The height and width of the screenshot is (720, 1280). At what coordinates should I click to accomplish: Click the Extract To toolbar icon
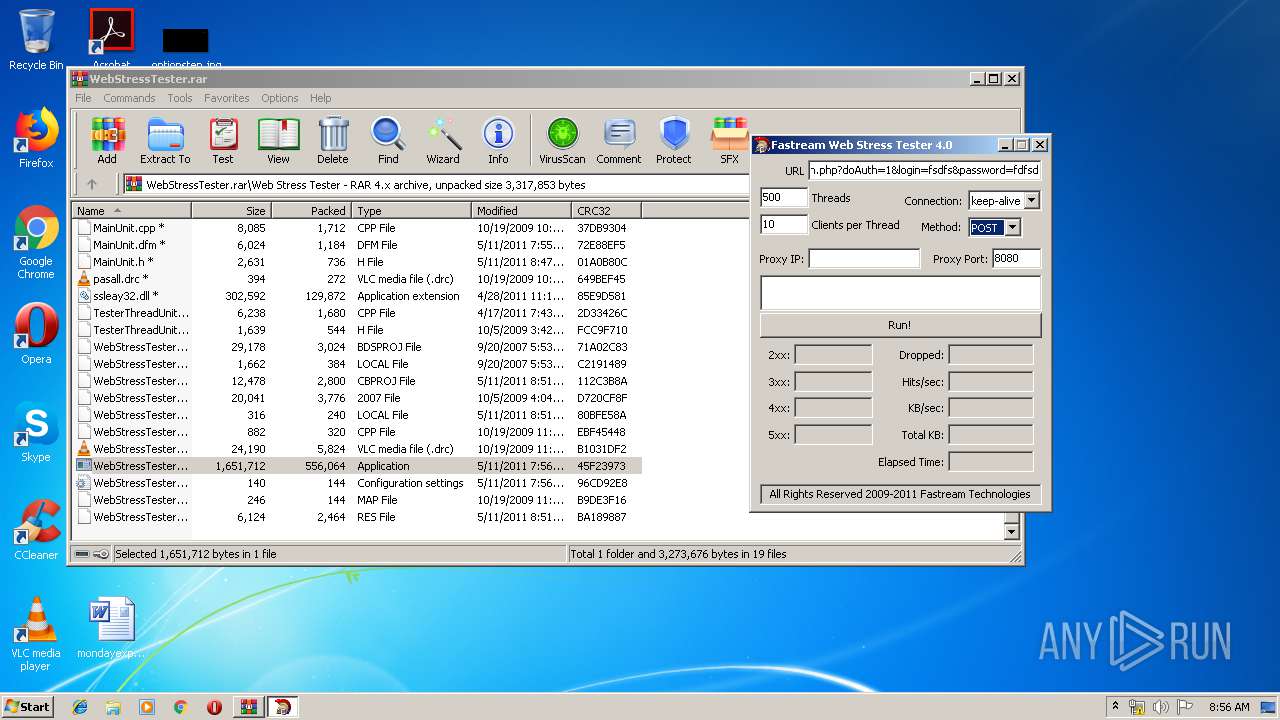(x=165, y=140)
